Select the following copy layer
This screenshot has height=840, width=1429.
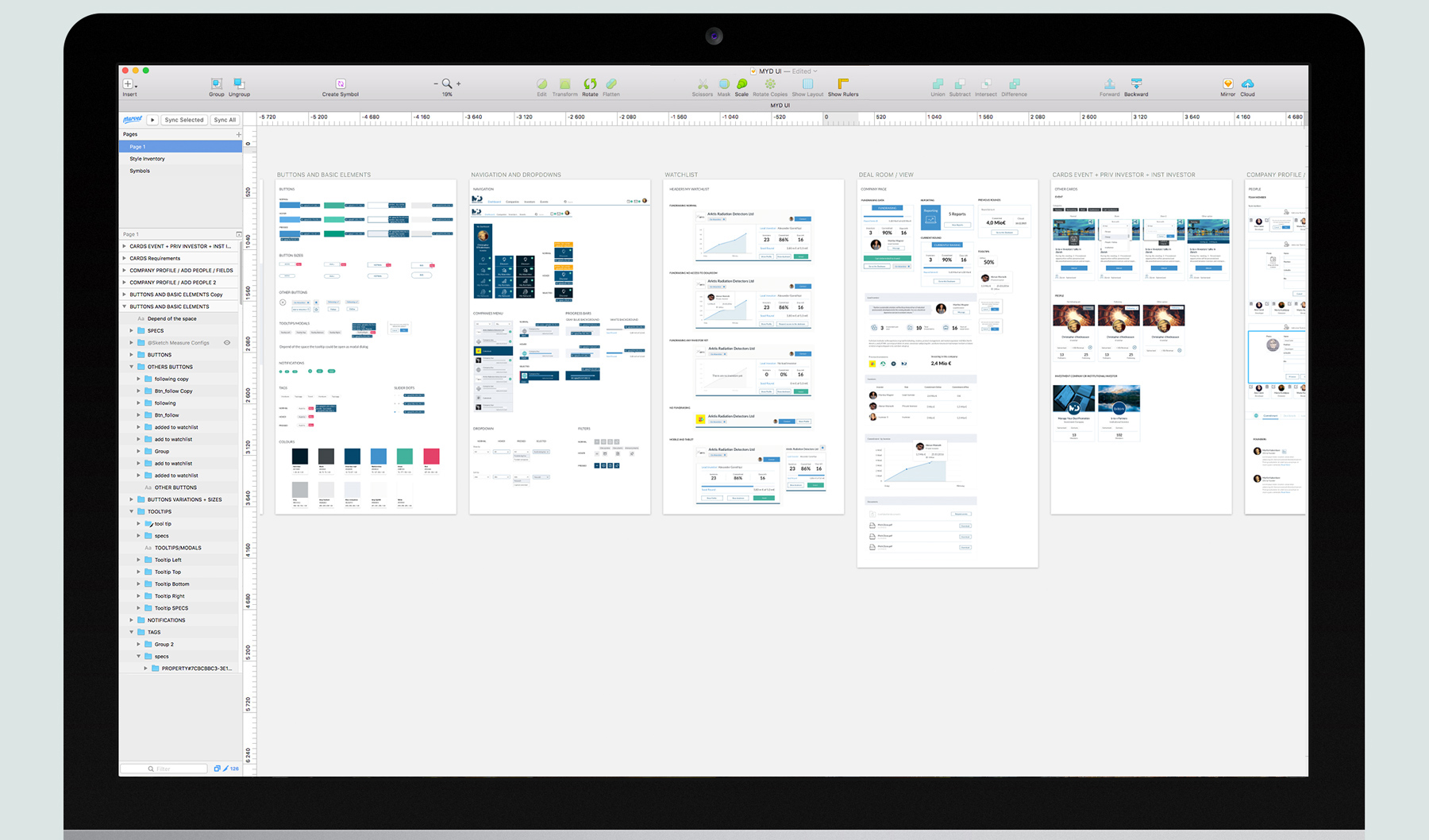(x=171, y=379)
